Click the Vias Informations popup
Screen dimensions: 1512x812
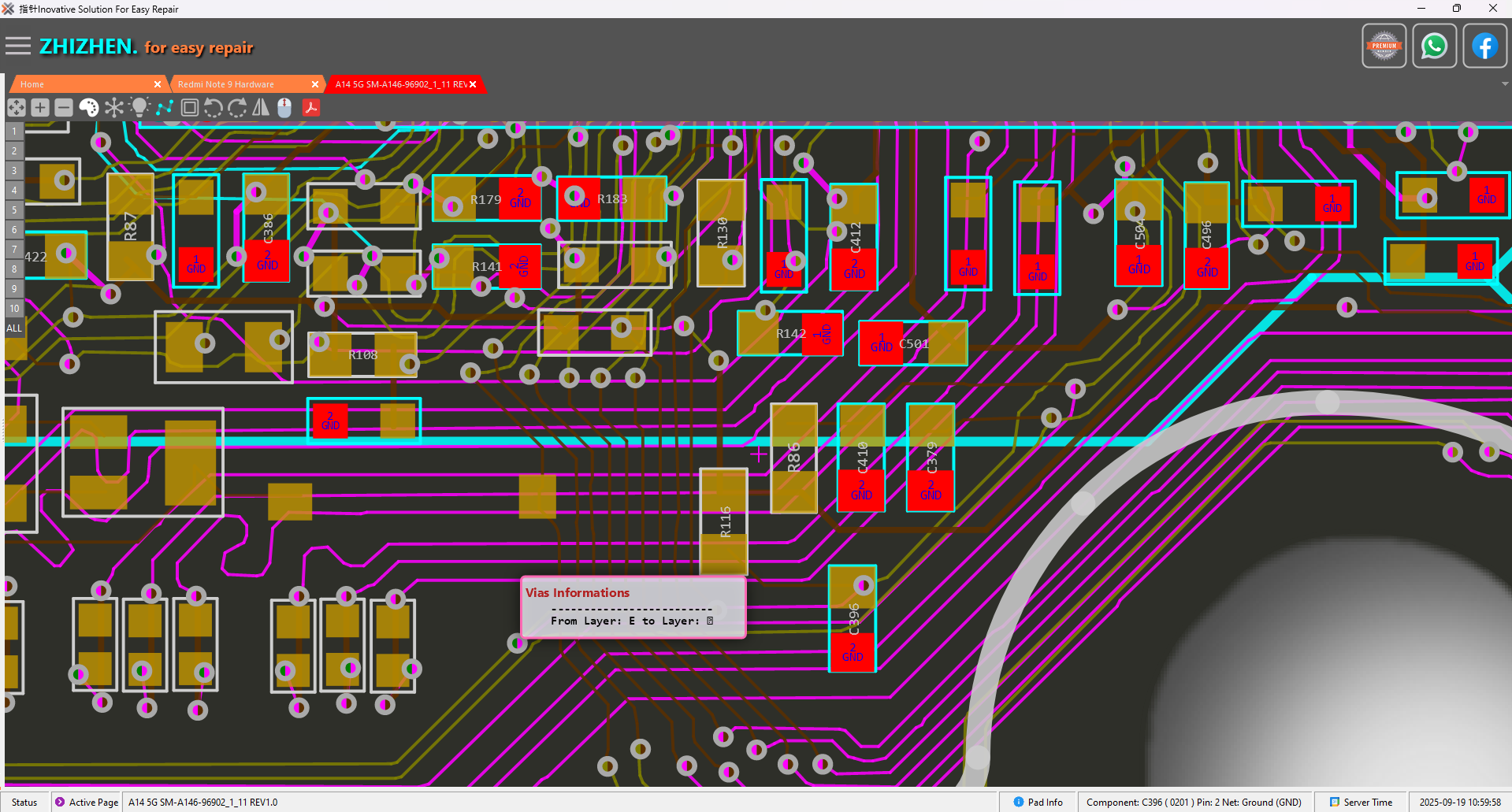tap(633, 607)
